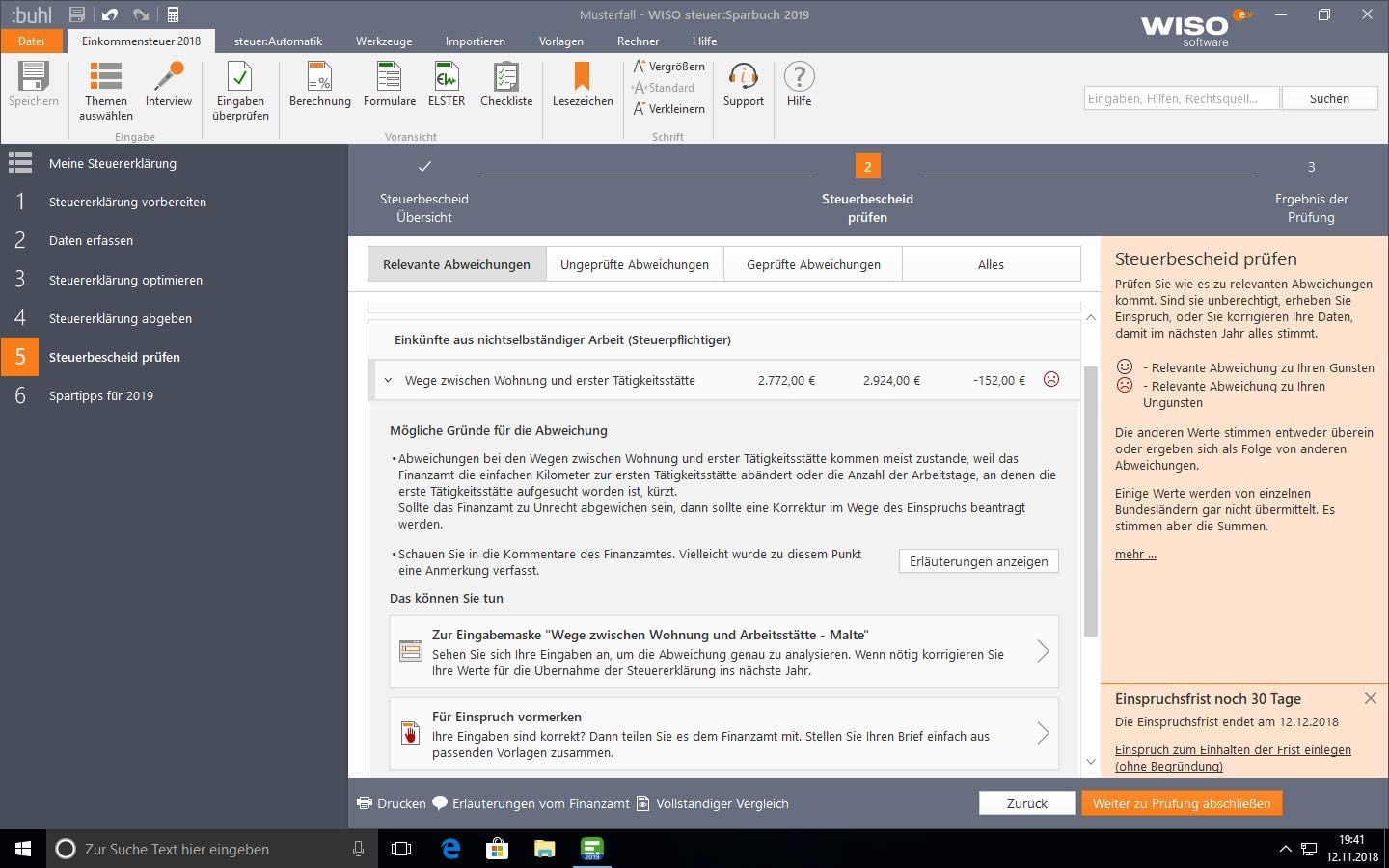Screen dimensions: 1389x868
Task: Switch to the Ungeprüfte Abweichungen tab
Action: pyautogui.click(x=635, y=264)
